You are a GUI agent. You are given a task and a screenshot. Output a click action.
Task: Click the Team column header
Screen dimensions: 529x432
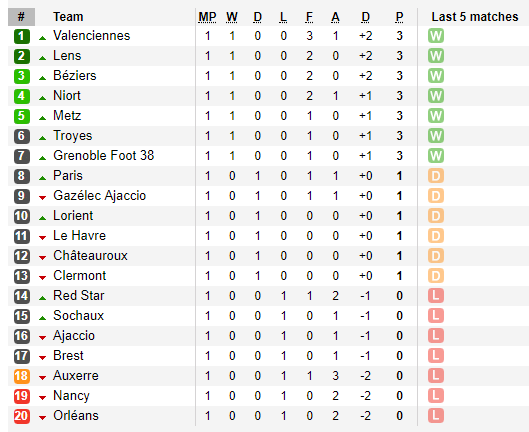tap(68, 17)
